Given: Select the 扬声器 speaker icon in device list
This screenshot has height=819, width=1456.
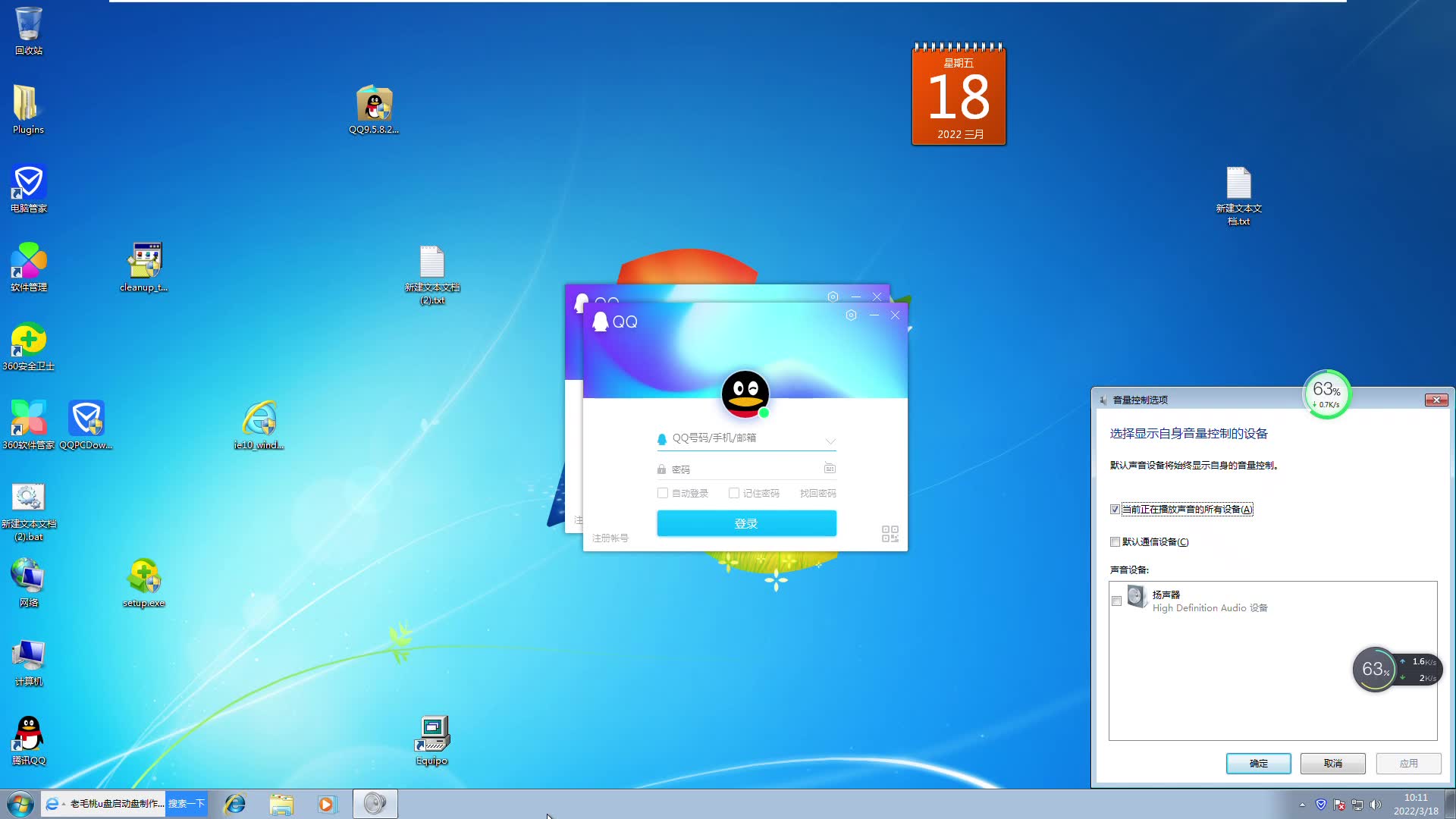Looking at the screenshot, I should pyautogui.click(x=1136, y=598).
